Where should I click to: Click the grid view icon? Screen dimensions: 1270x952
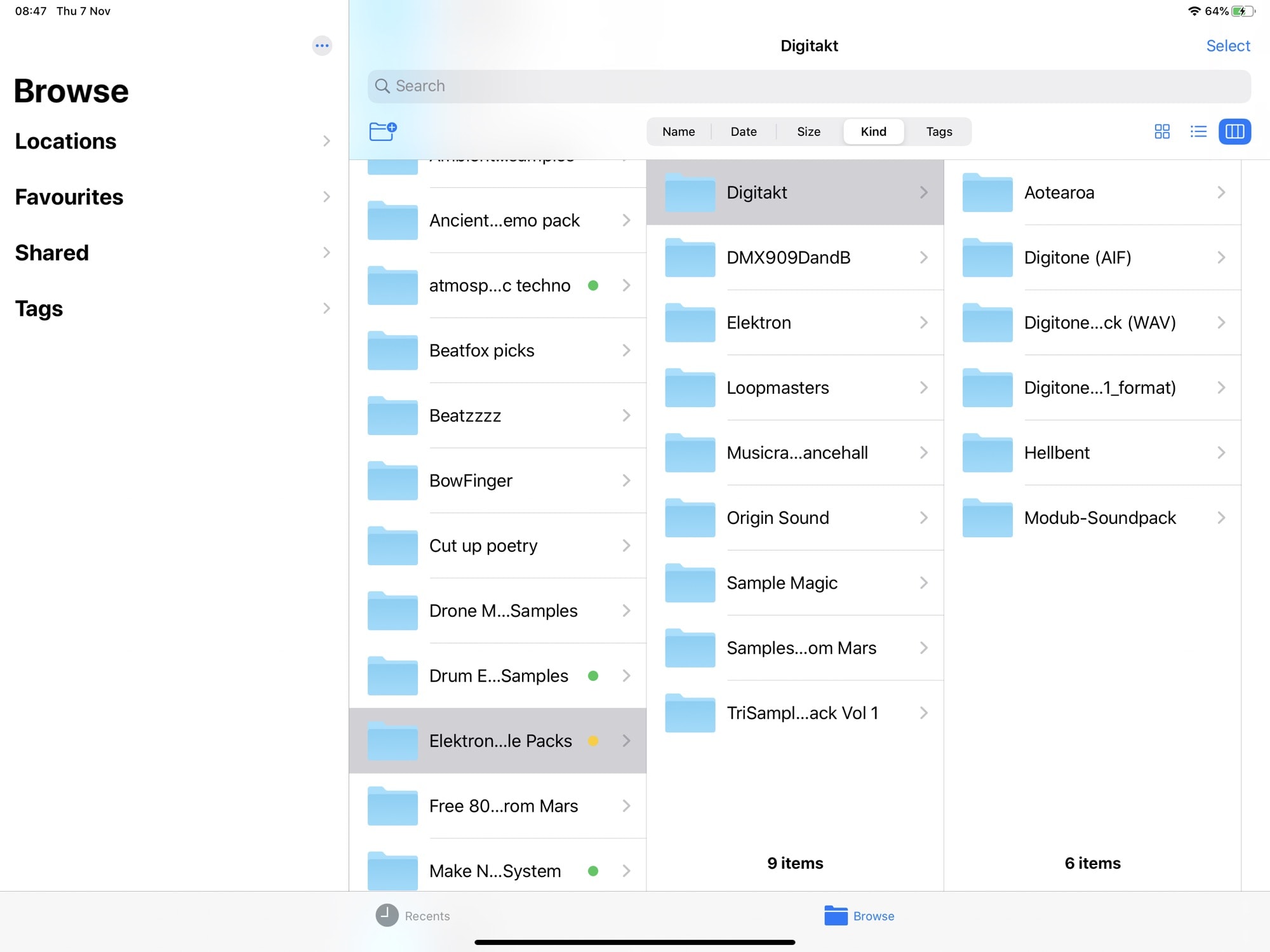[1162, 131]
